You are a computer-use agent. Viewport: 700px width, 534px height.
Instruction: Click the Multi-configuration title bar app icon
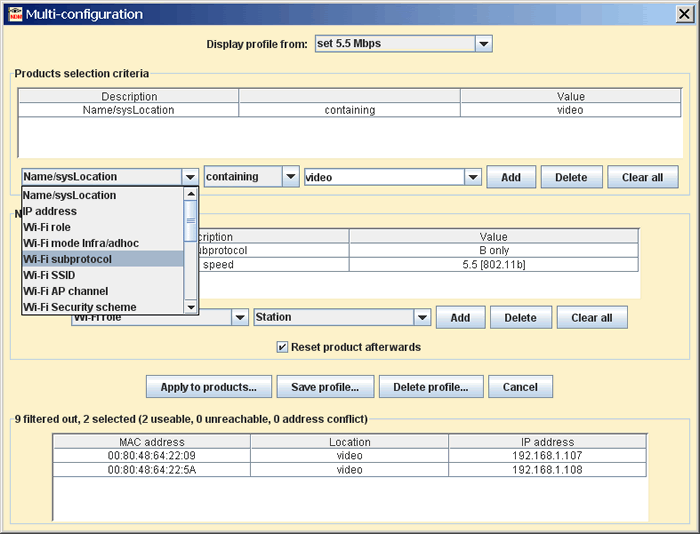click(x=12, y=14)
